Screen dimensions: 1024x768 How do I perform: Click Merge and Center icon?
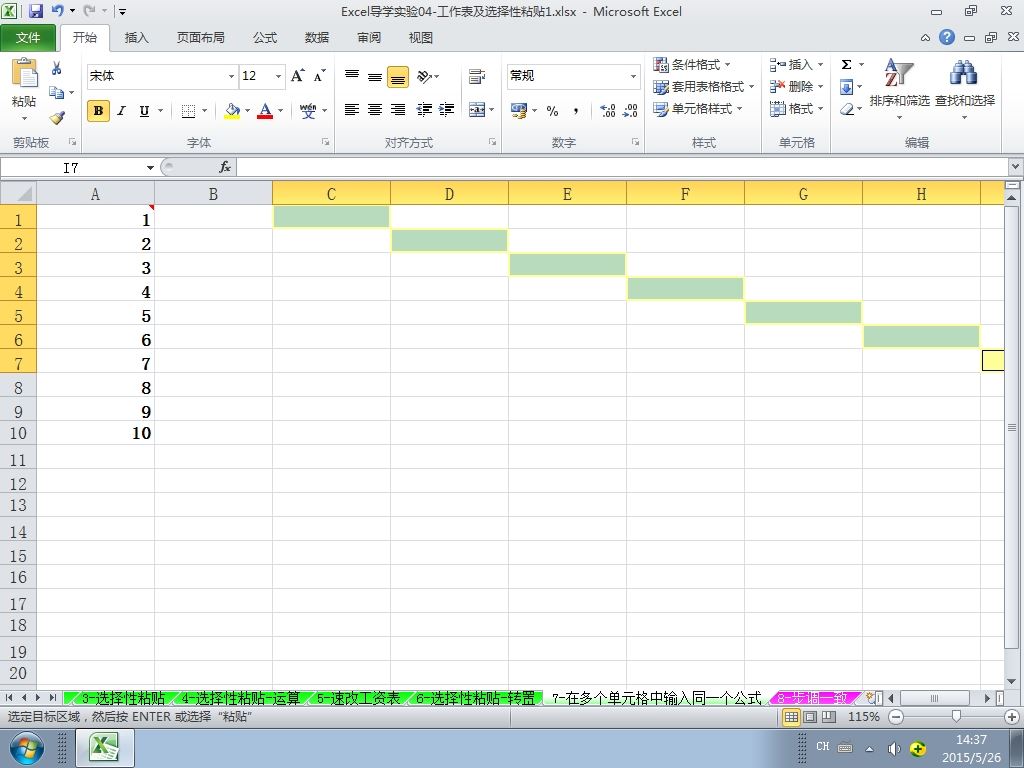pos(477,110)
